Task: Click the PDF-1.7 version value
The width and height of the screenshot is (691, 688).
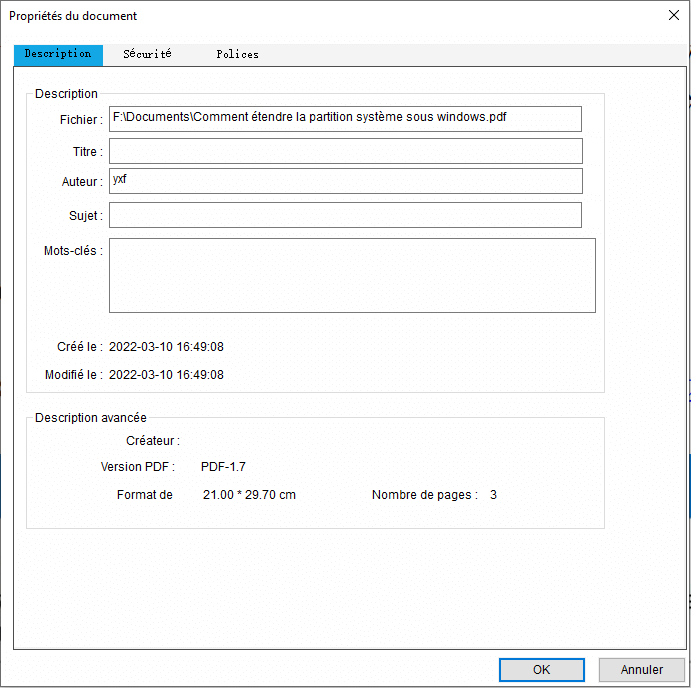Action: click(x=223, y=467)
